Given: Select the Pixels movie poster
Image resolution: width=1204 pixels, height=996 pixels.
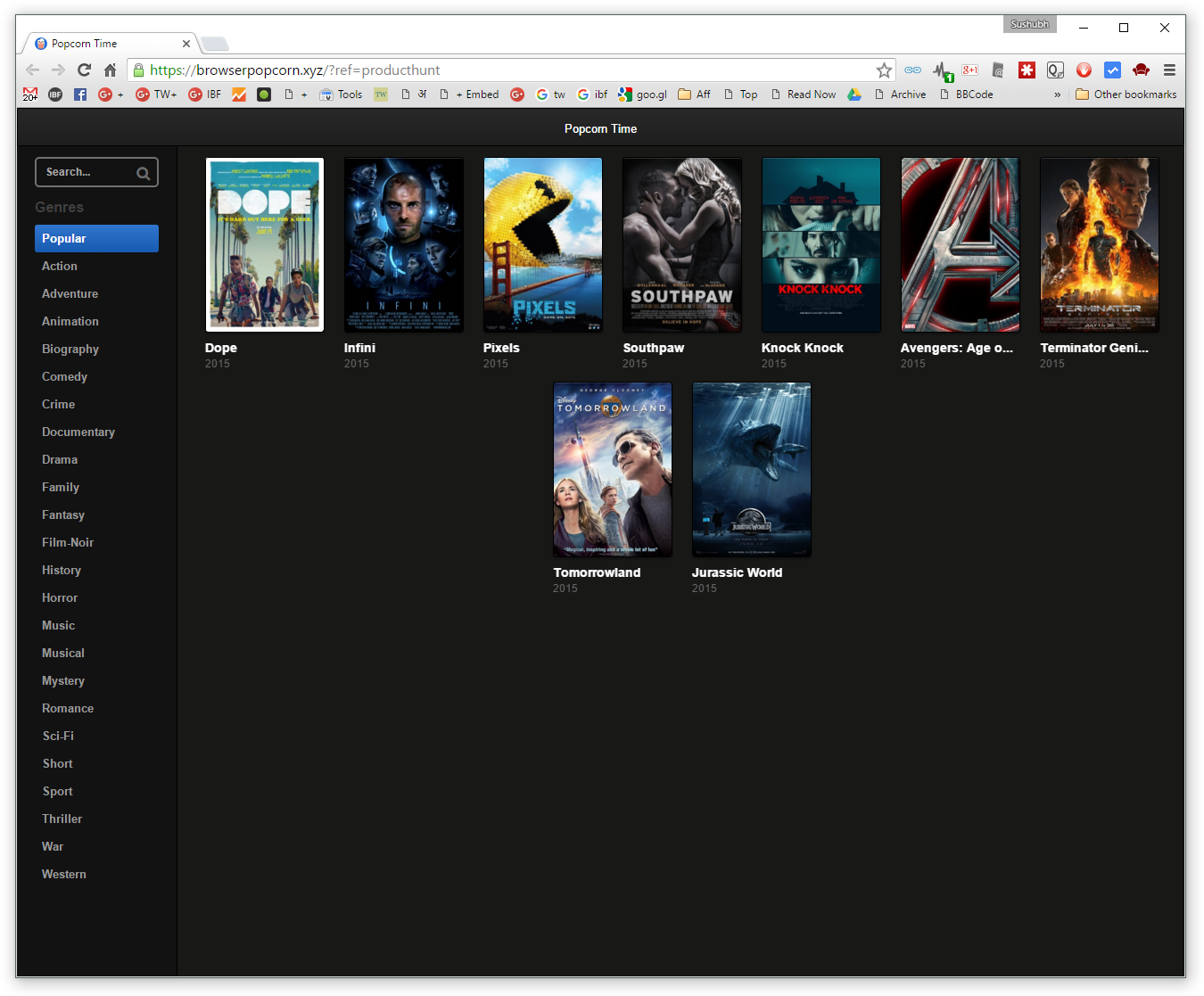Looking at the screenshot, I should [x=542, y=244].
